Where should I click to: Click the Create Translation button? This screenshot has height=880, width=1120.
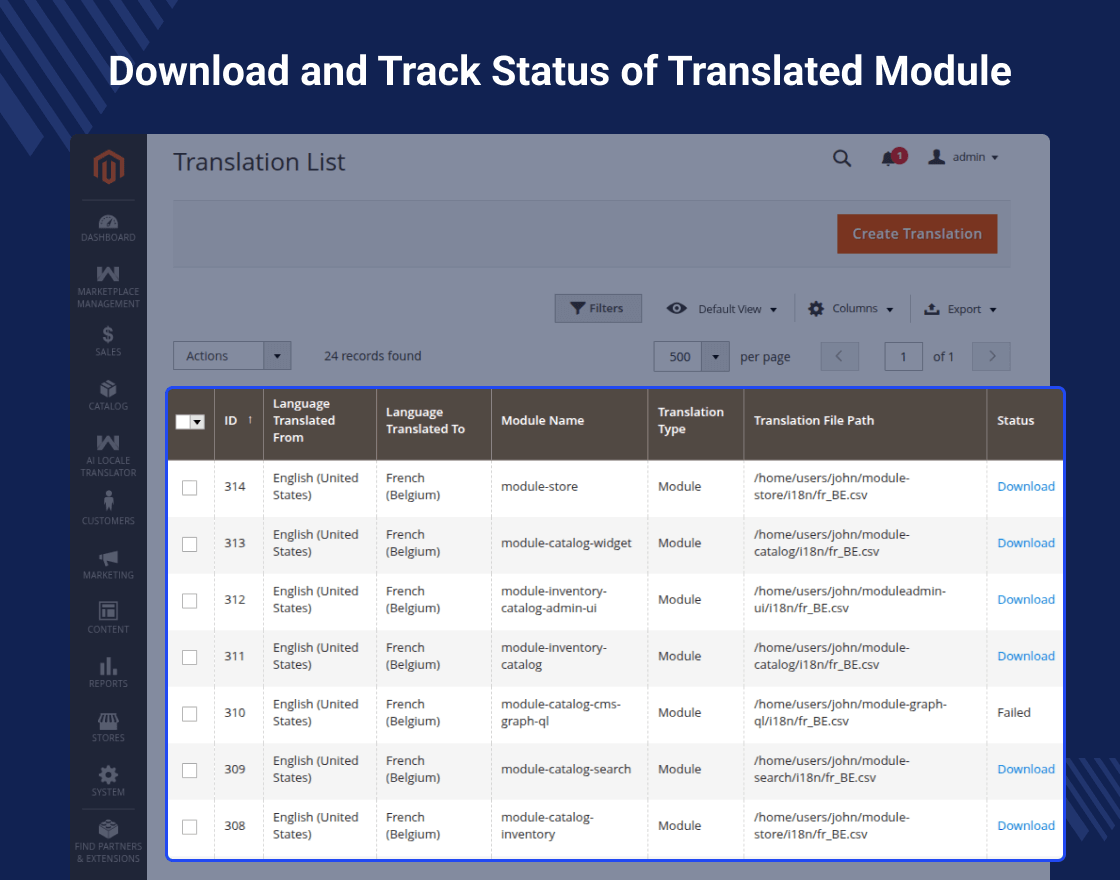click(916, 234)
